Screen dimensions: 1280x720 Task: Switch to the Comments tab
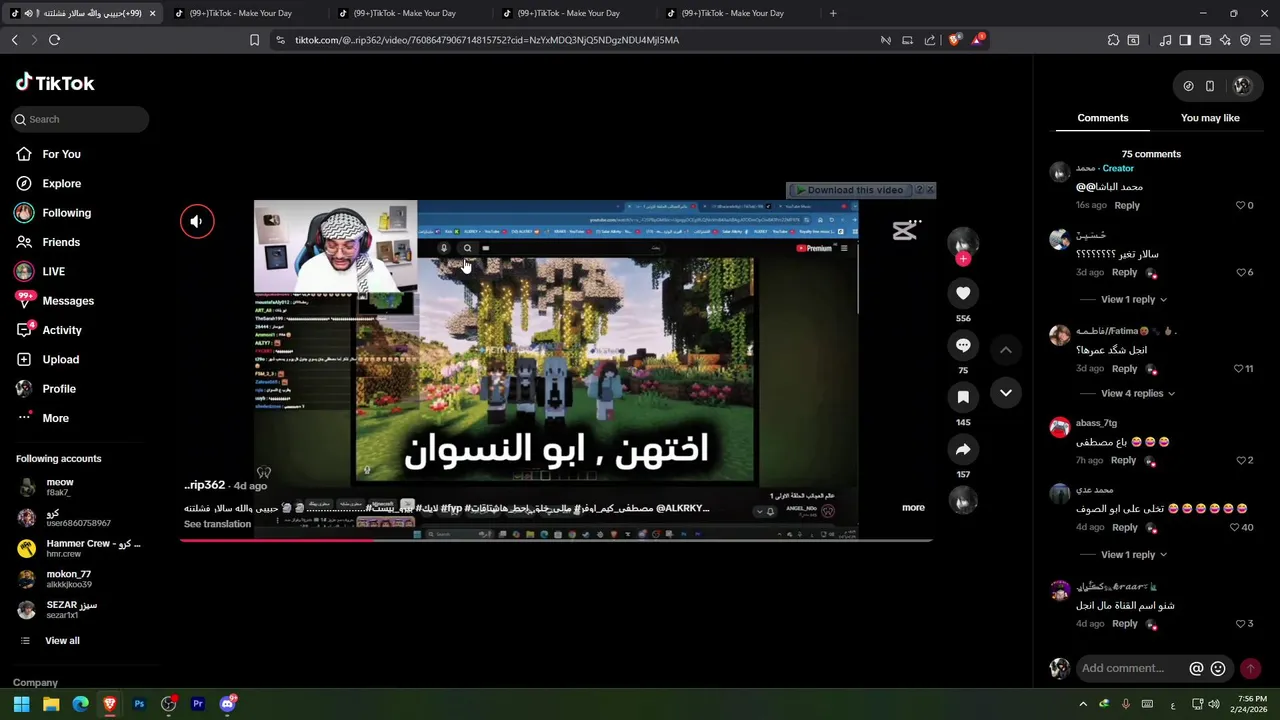[x=1102, y=118]
